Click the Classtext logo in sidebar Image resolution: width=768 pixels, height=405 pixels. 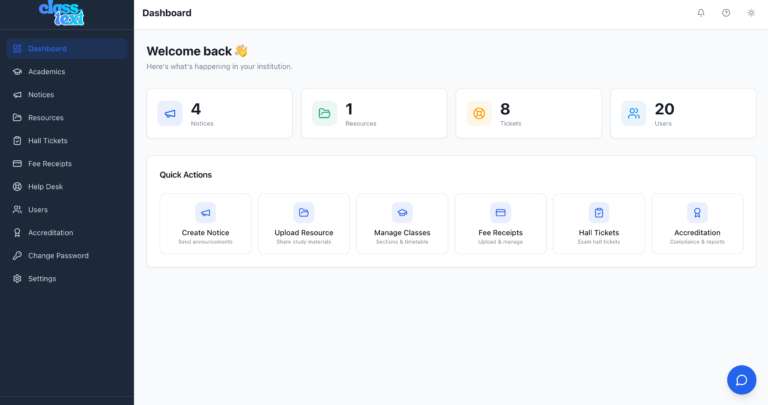click(62, 13)
